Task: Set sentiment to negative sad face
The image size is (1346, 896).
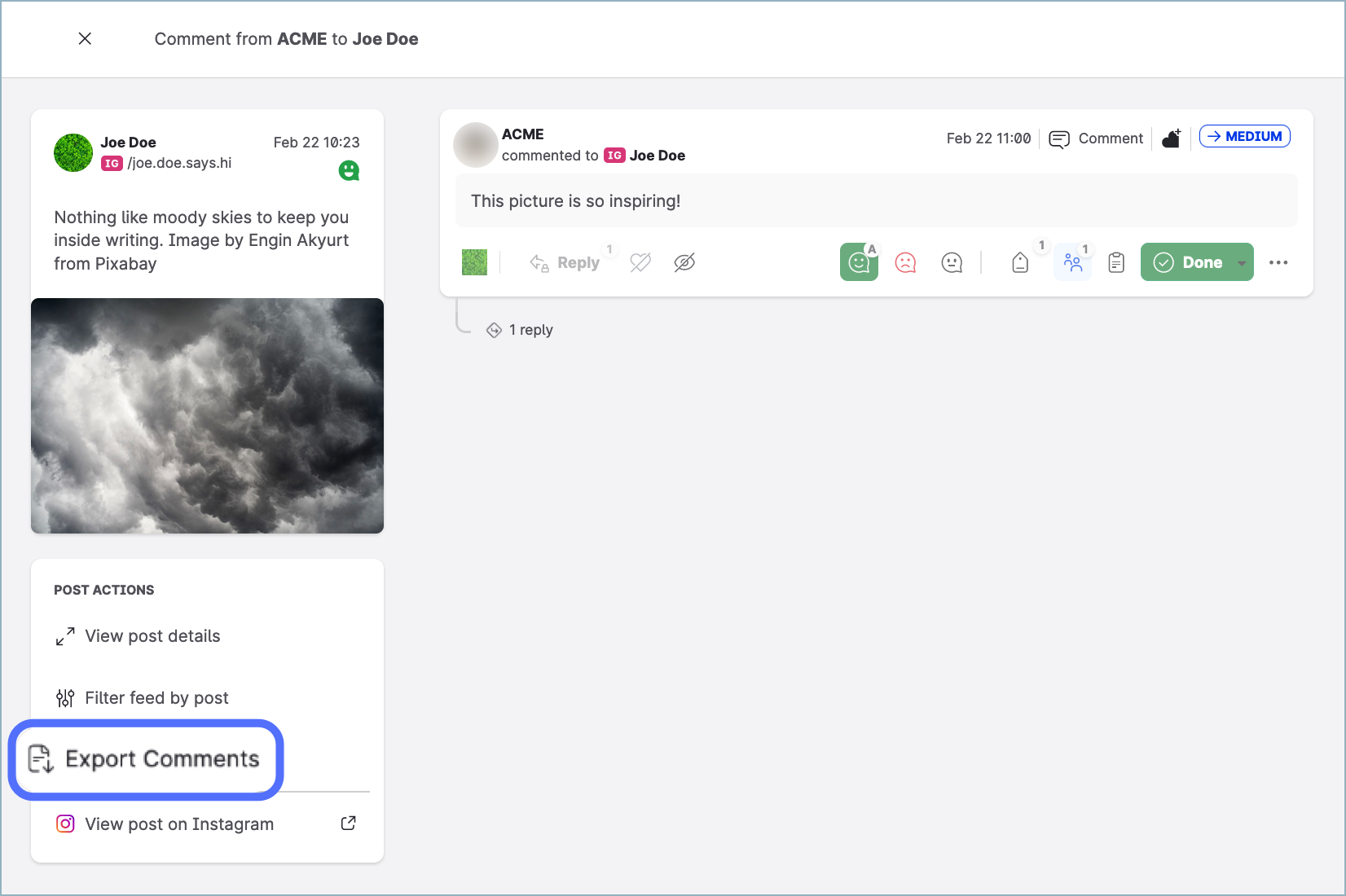Action: (905, 262)
